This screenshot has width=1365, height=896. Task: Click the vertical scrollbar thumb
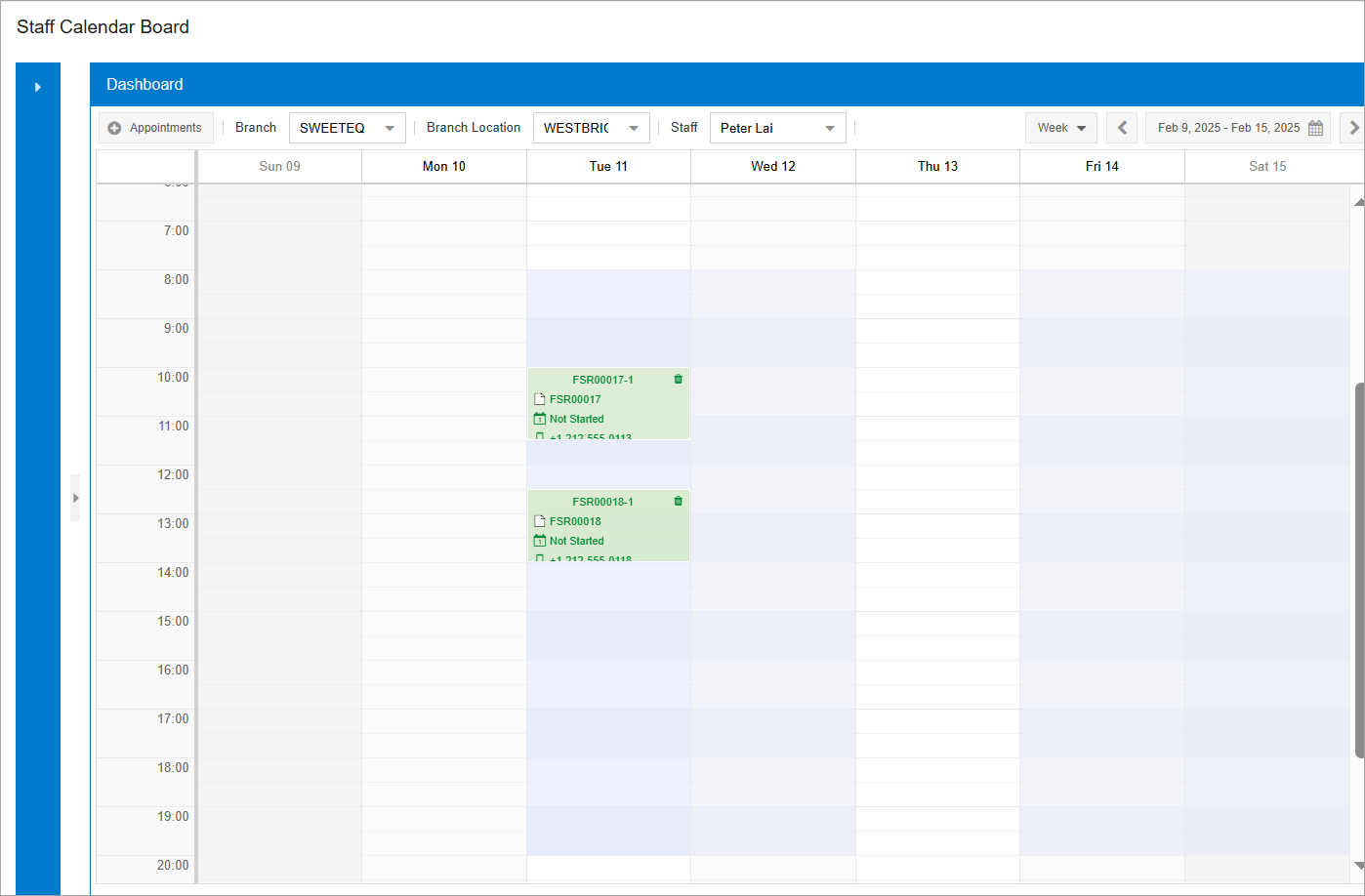pyautogui.click(x=1359, y=570)
